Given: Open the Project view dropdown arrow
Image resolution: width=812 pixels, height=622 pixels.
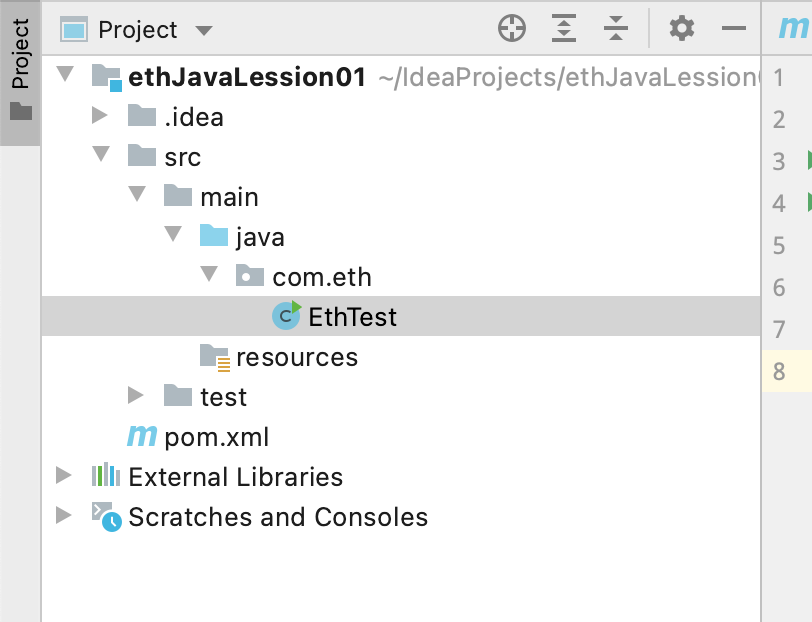Looking at the screenshot, I should [x=204, y=31].
